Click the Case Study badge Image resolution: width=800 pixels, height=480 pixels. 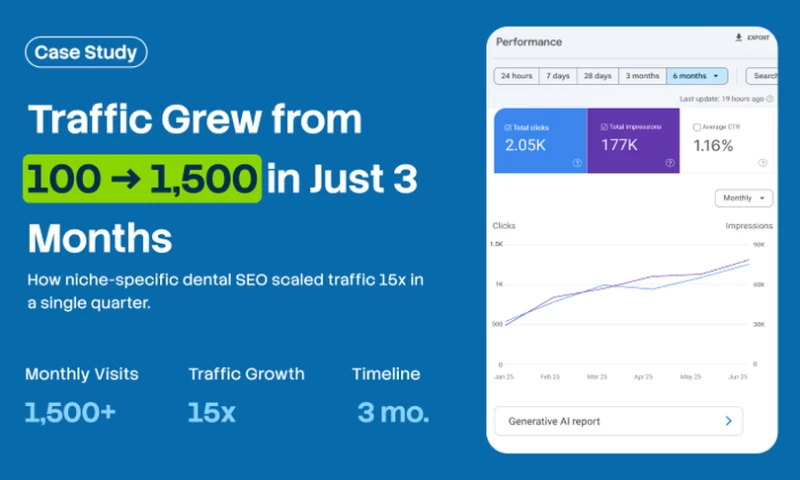tap(86, 52)
